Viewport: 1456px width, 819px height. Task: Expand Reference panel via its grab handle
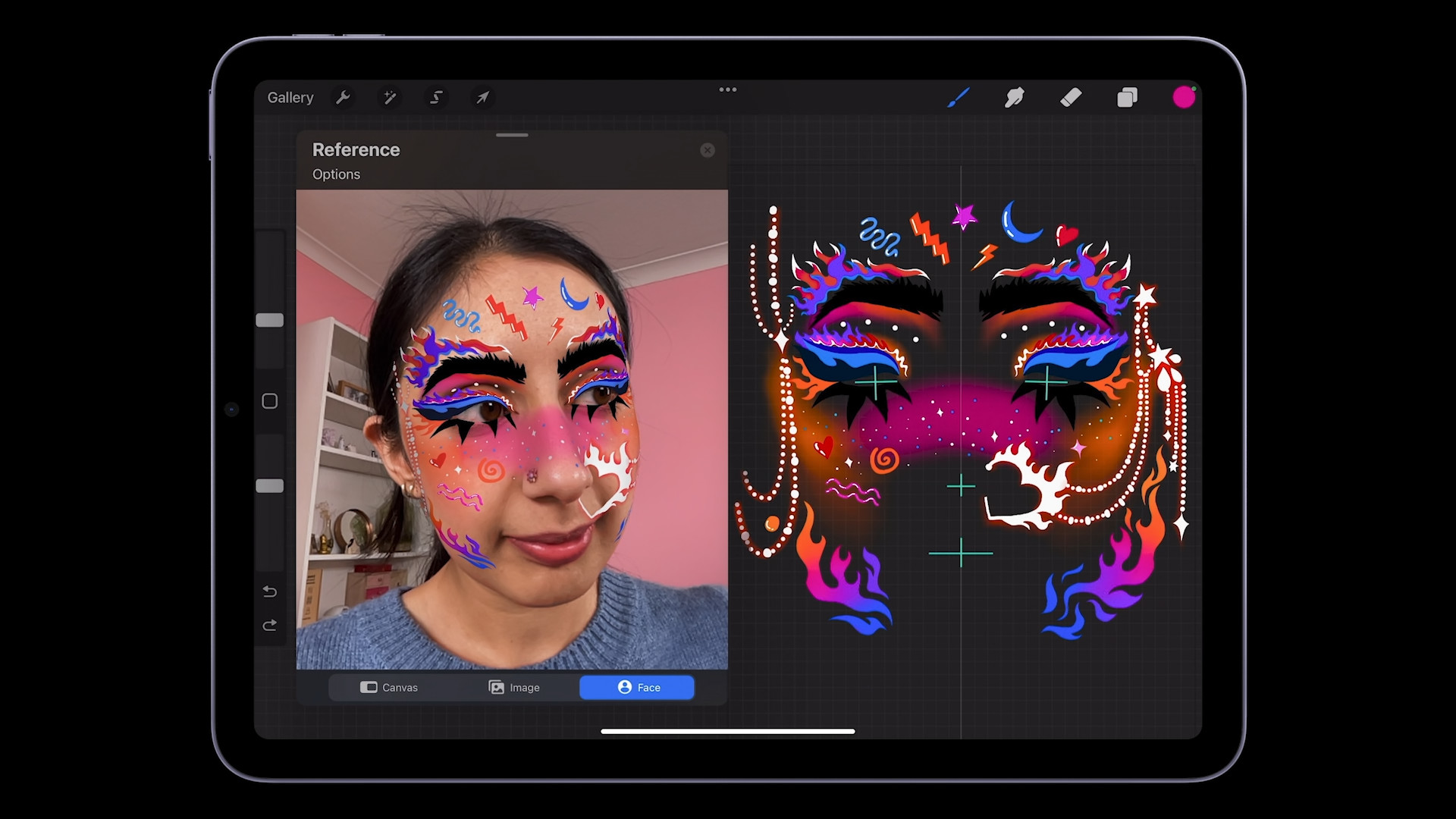coord(511,135)
